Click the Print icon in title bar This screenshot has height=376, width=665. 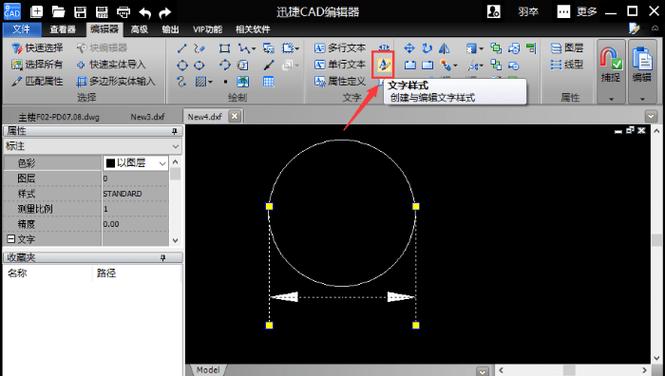tap(123, 12)
